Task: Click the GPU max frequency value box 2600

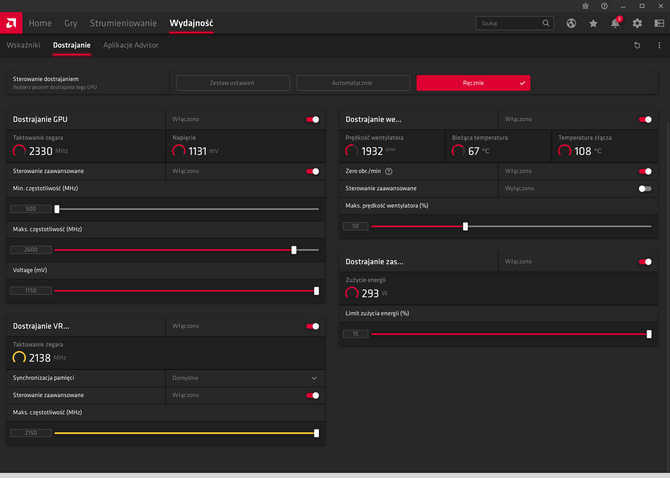Action: (x=31, y=250)
